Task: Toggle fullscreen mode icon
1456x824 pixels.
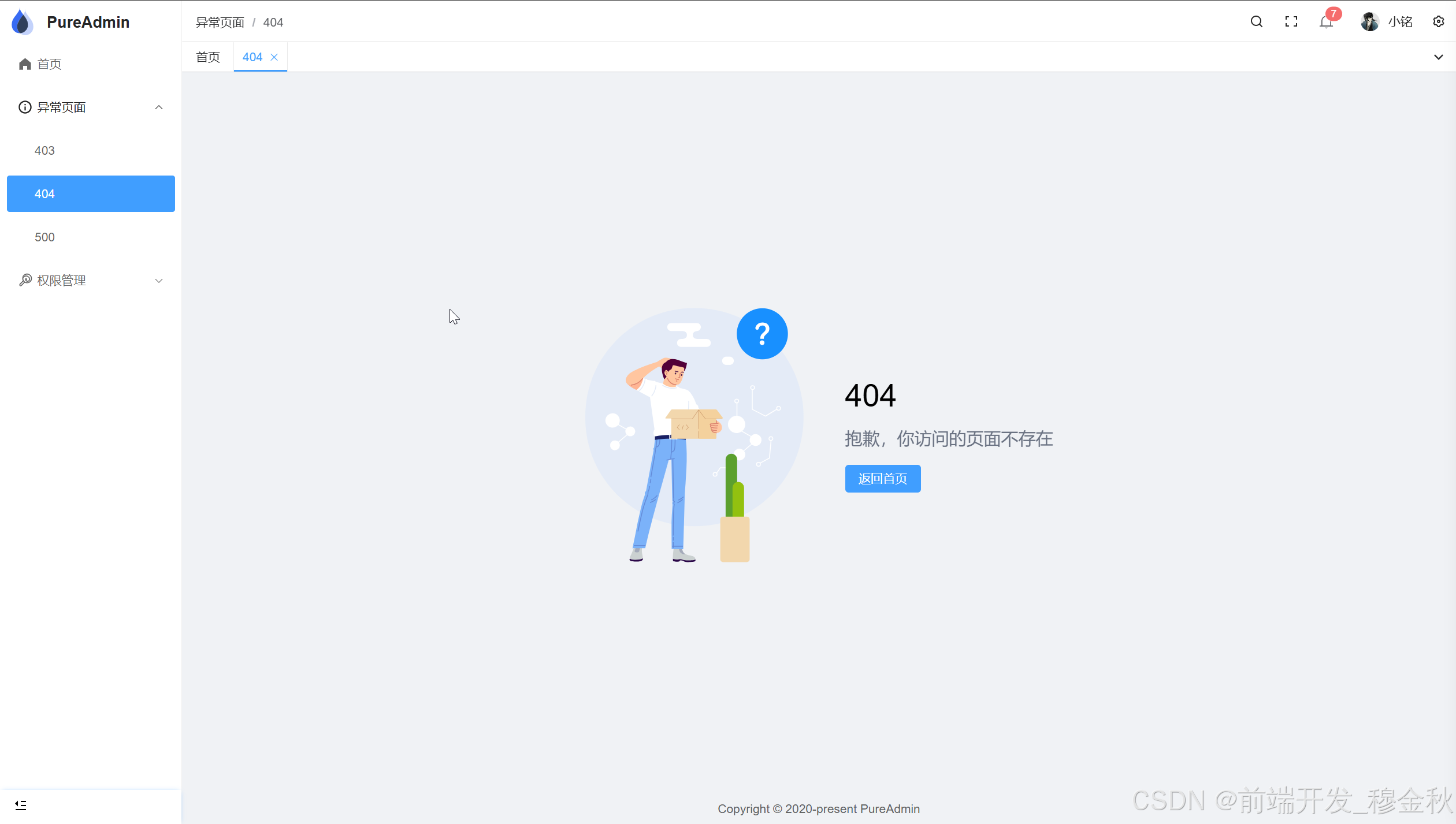Action: click(1291, 22)
